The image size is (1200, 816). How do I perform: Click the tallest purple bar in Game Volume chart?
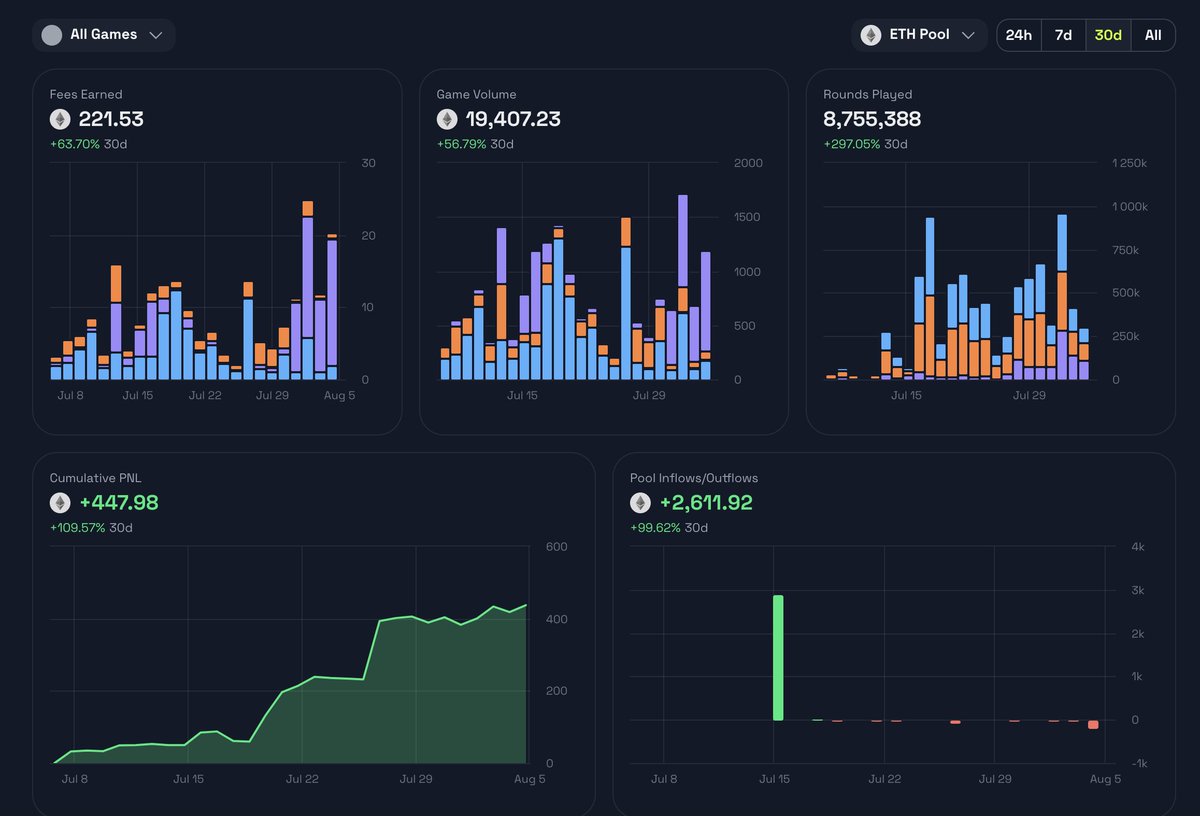pyautogui.click(x=683, y=241)
